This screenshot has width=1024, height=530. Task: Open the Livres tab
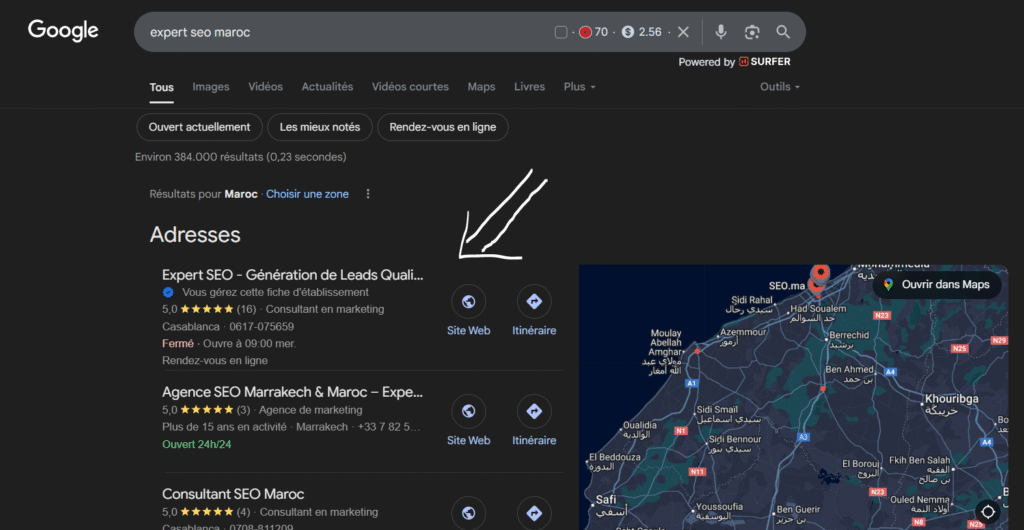tap(529, 87)
